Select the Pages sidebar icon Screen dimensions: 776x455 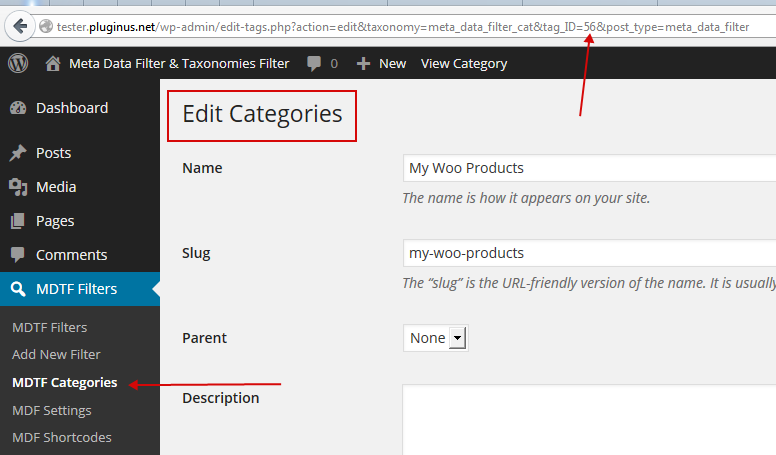point(18,221)
